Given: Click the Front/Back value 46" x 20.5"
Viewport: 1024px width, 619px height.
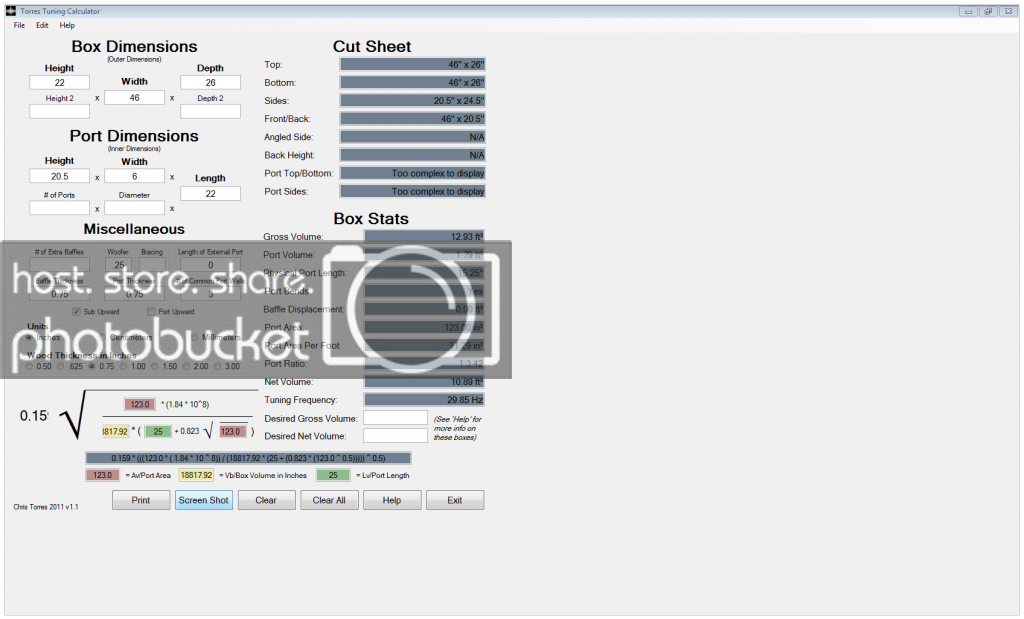Looking at the screenshot, I should pyautogui.click(x=412, y=119).
